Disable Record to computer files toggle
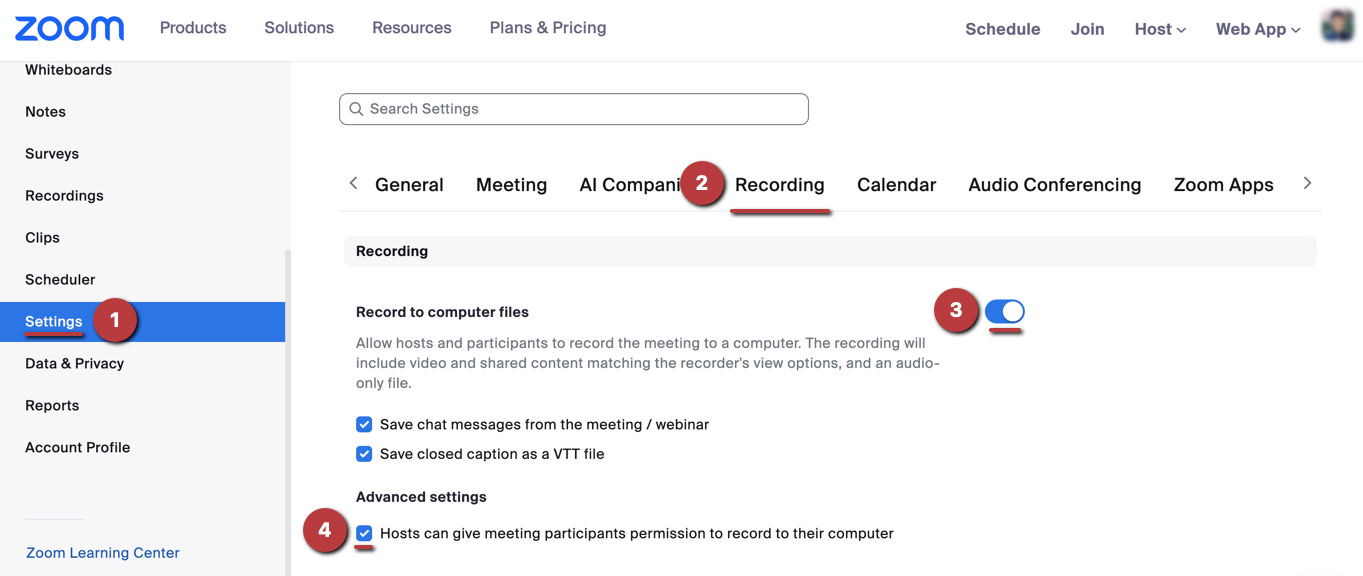The image size is (1363, 576). coord(1003,312)
